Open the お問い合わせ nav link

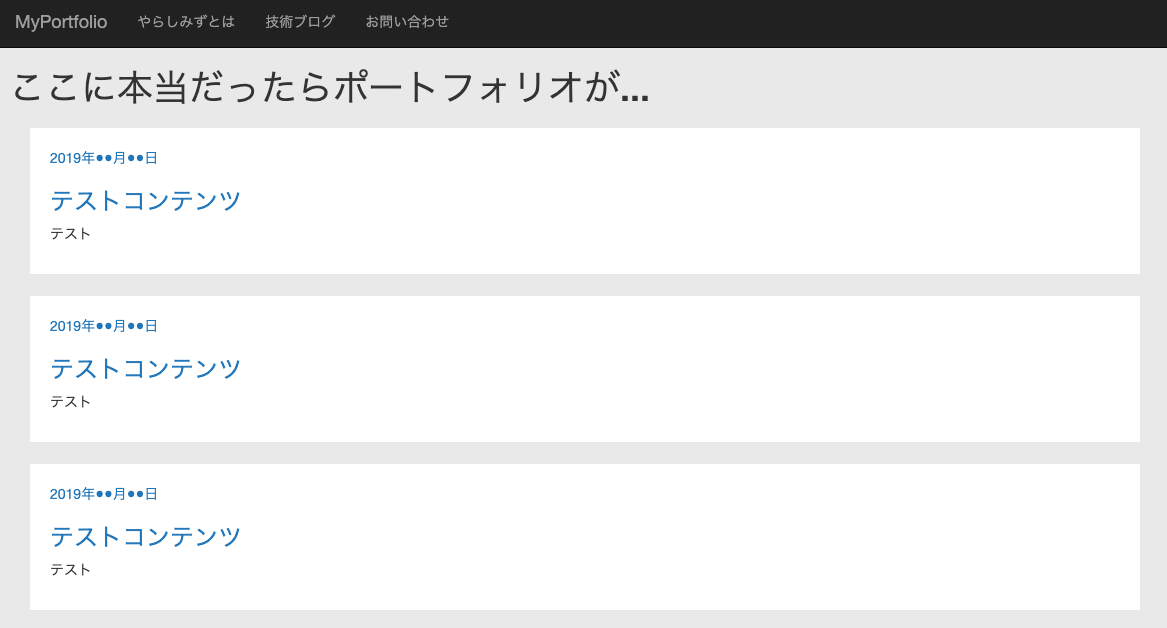[x=407, y=22]
